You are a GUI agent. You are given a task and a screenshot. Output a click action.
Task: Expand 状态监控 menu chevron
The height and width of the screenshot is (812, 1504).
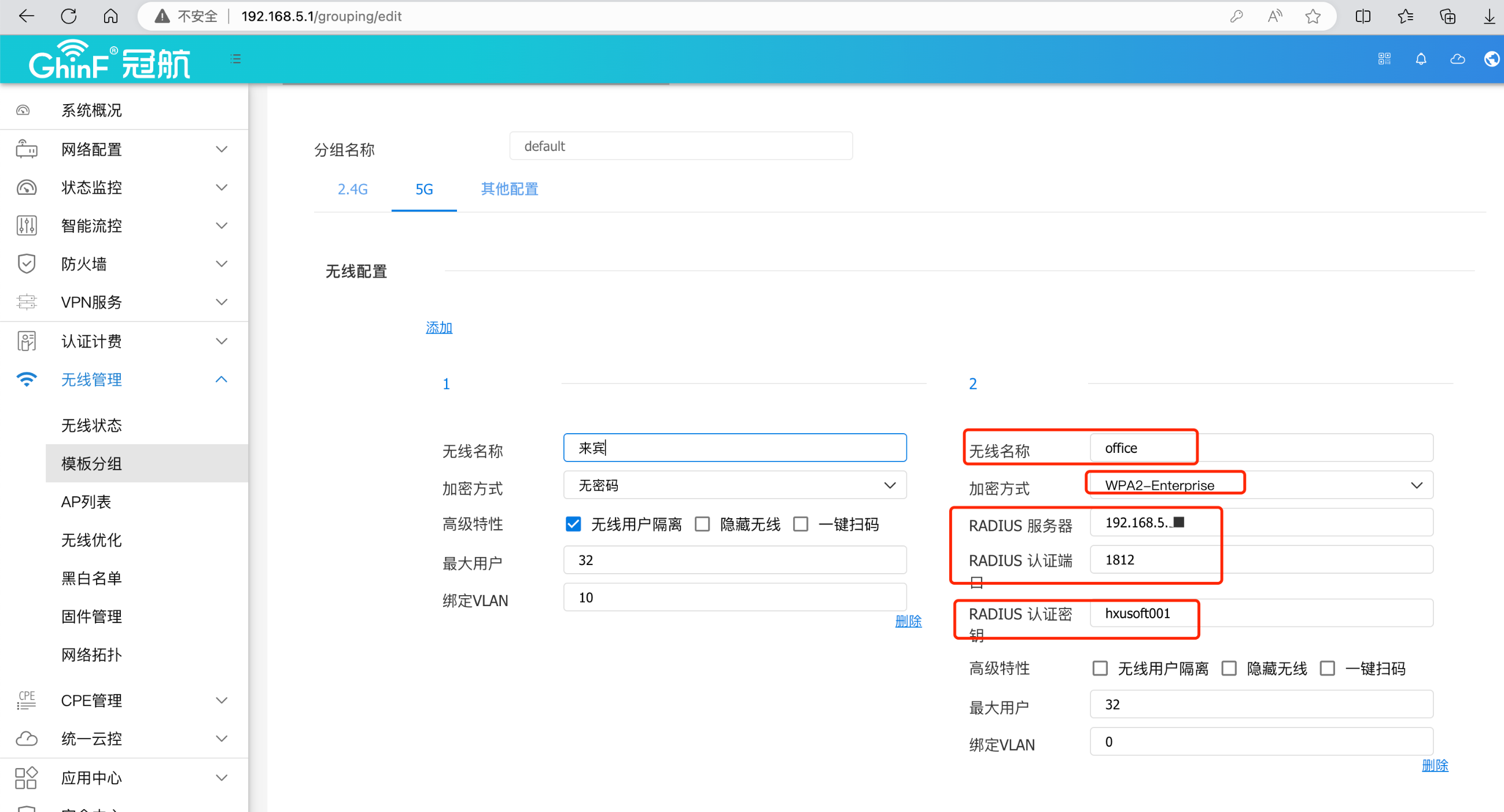click(222, 187)
